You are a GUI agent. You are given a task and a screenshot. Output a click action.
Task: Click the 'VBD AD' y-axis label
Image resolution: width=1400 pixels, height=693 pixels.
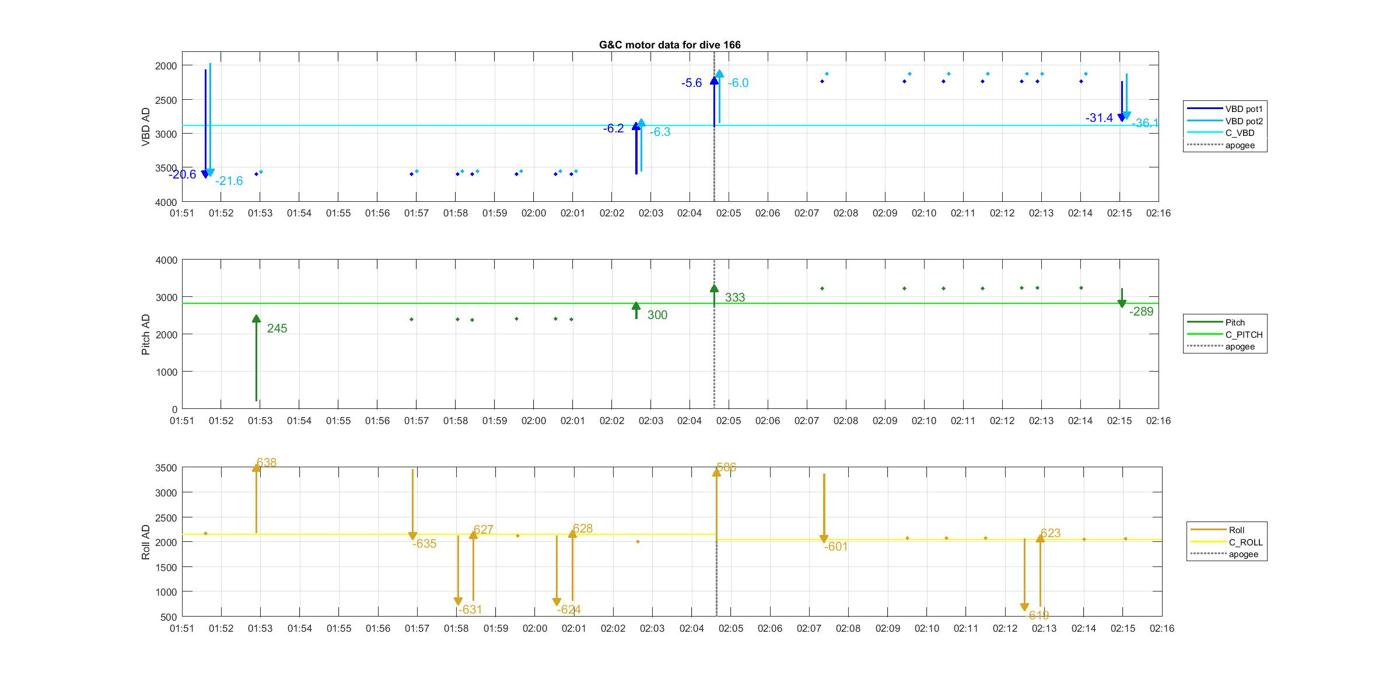click(x=146, y=126)
